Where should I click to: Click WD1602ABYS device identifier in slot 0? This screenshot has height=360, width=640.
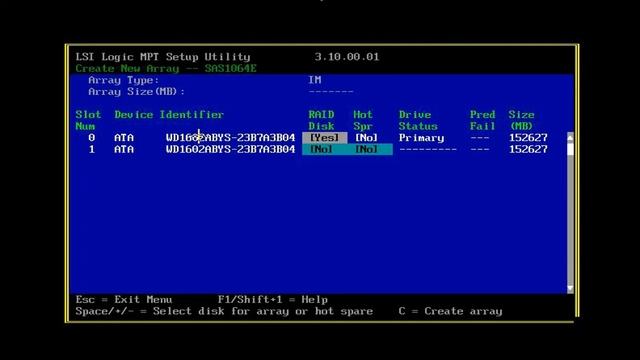coord(231,138)
